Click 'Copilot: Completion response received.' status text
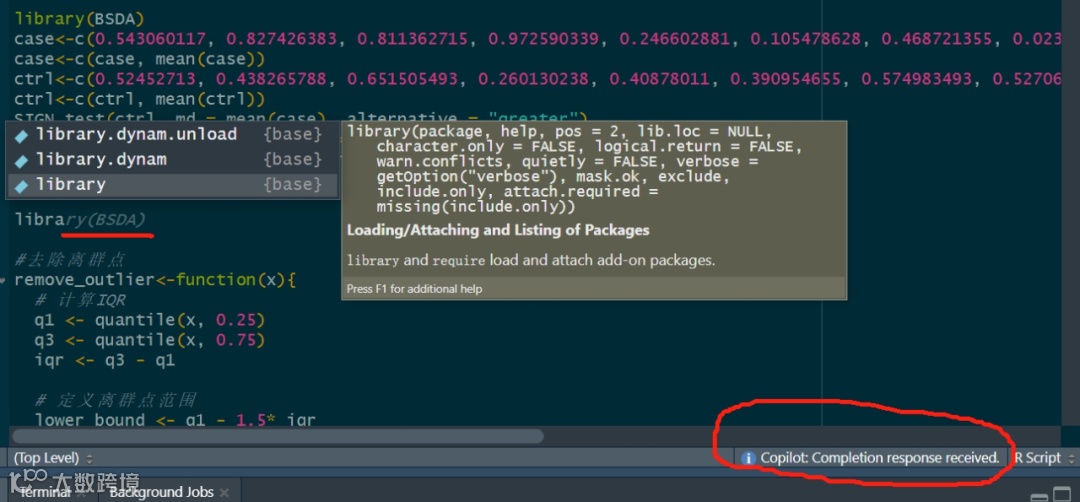1080x502 pixels. pyautogui.click(x=880, y=458)
